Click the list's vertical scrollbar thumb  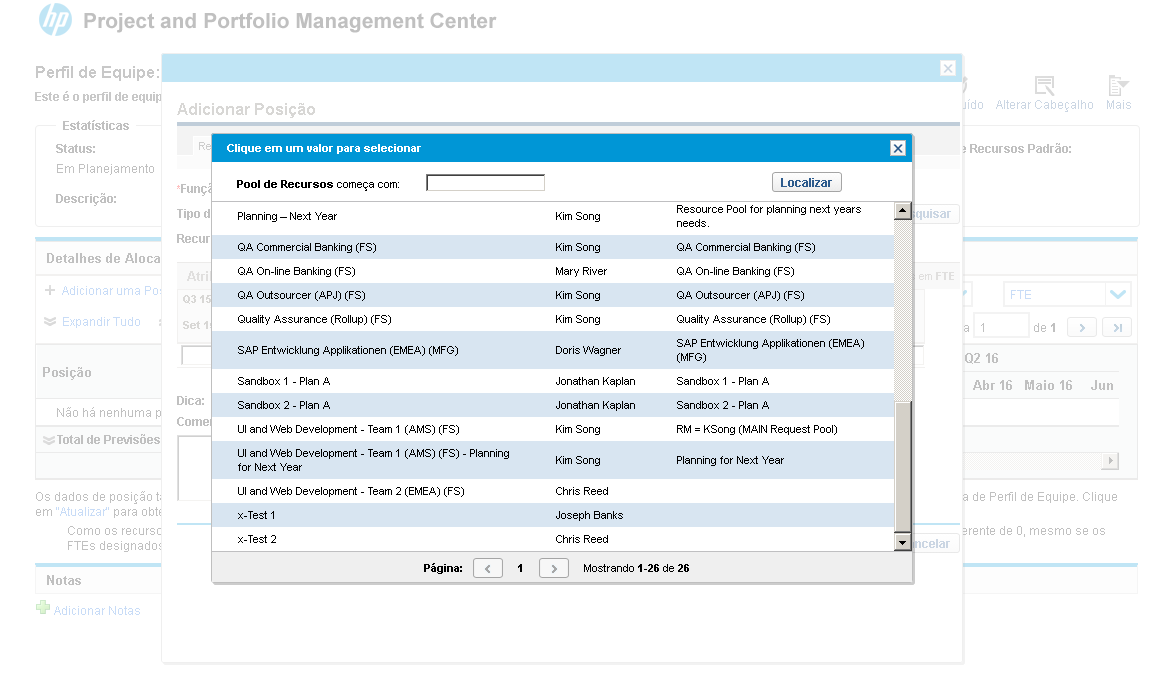click(903, 465)
